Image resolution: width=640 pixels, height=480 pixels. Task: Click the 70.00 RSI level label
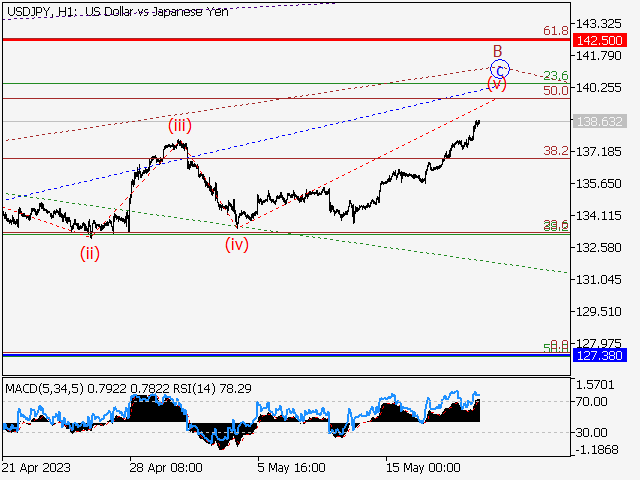pyautogui.click(x=591, y=402)
